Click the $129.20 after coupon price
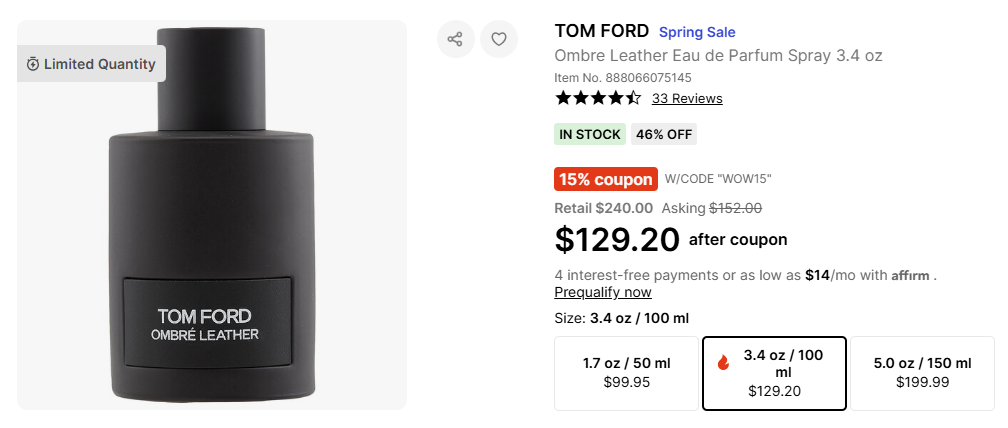The height and width of the screenshot is (428, 1008). (617, 240)
